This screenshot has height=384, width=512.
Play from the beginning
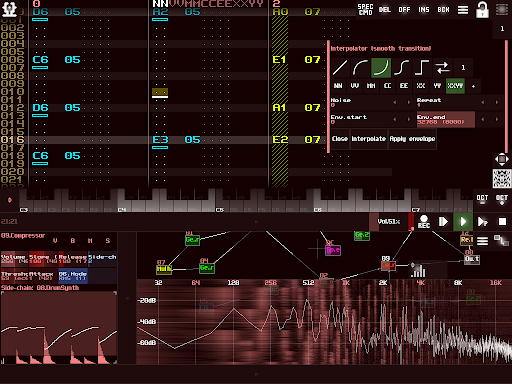coord(443,222)
